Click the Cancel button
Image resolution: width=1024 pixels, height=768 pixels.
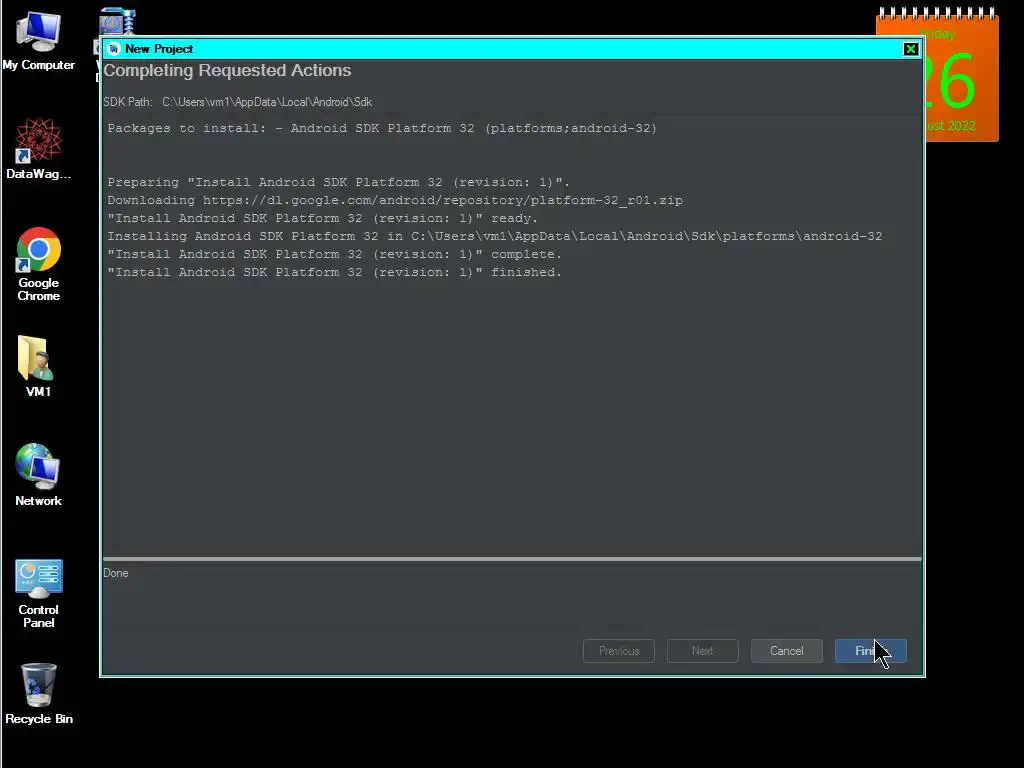click(x=786, y=650)
